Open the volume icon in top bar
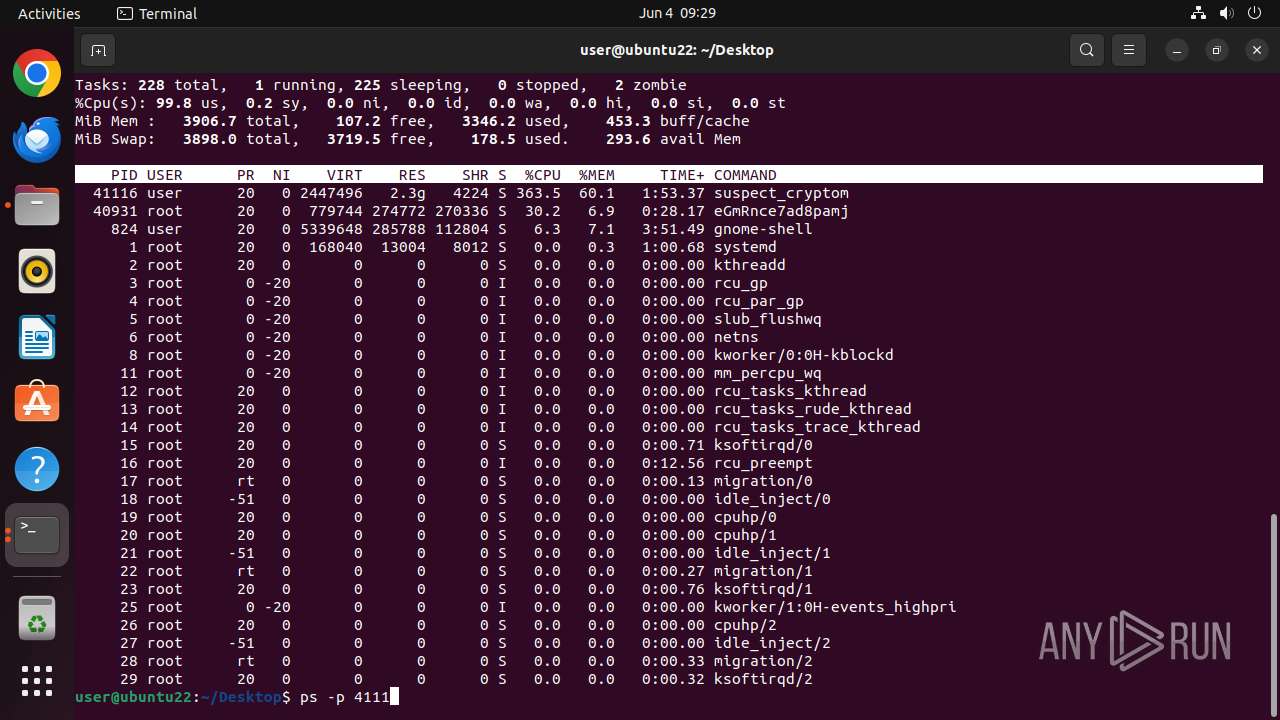Viewport: 1280px width, 720px height. point(1225,14)
